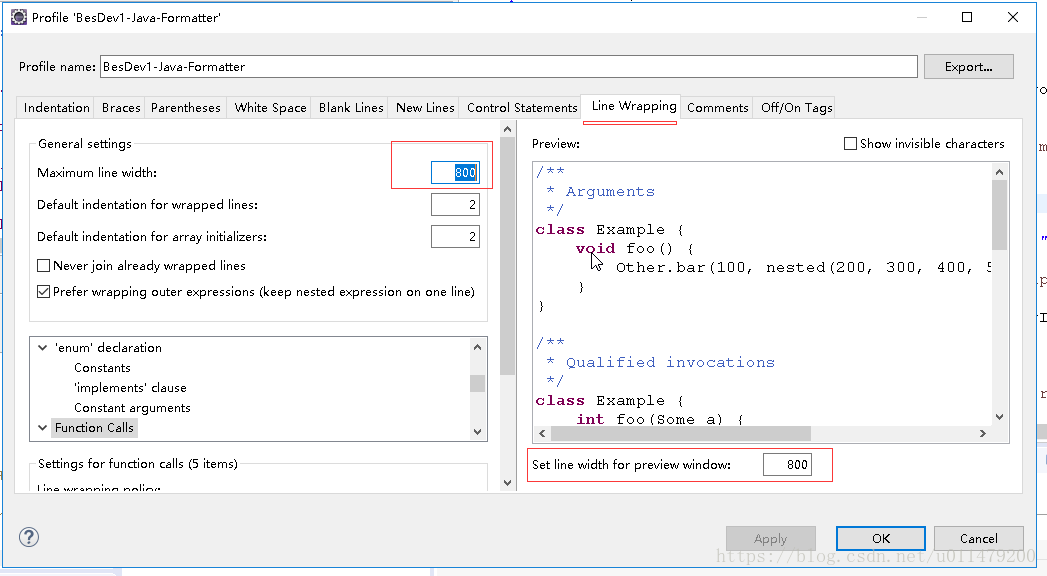Click the Cancel button
The image size is (1047, 576).
(978, 539)
